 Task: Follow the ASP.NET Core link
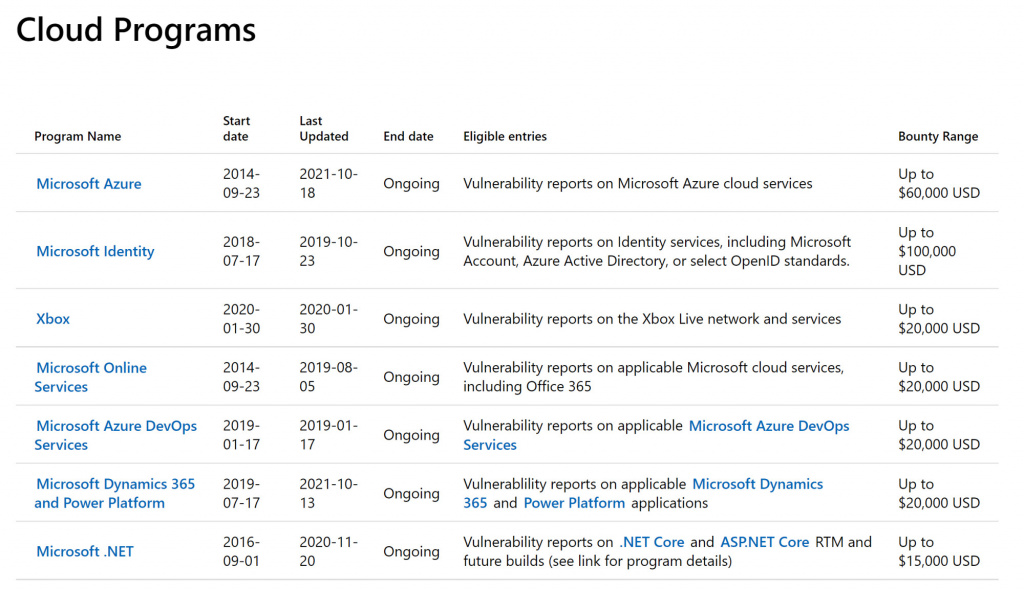[x=764, y=542]
